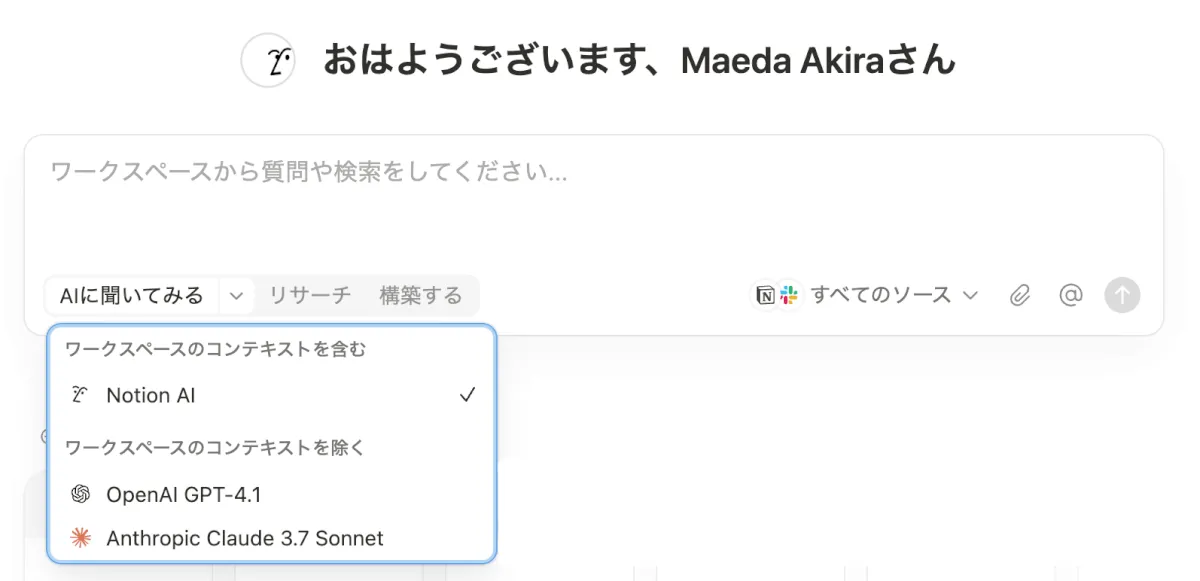This screenshot has width=1200, height=581.
Task: Choose Anthropic Claude 3.7 Sonnet from the list
Action: (x=244, y=538)
